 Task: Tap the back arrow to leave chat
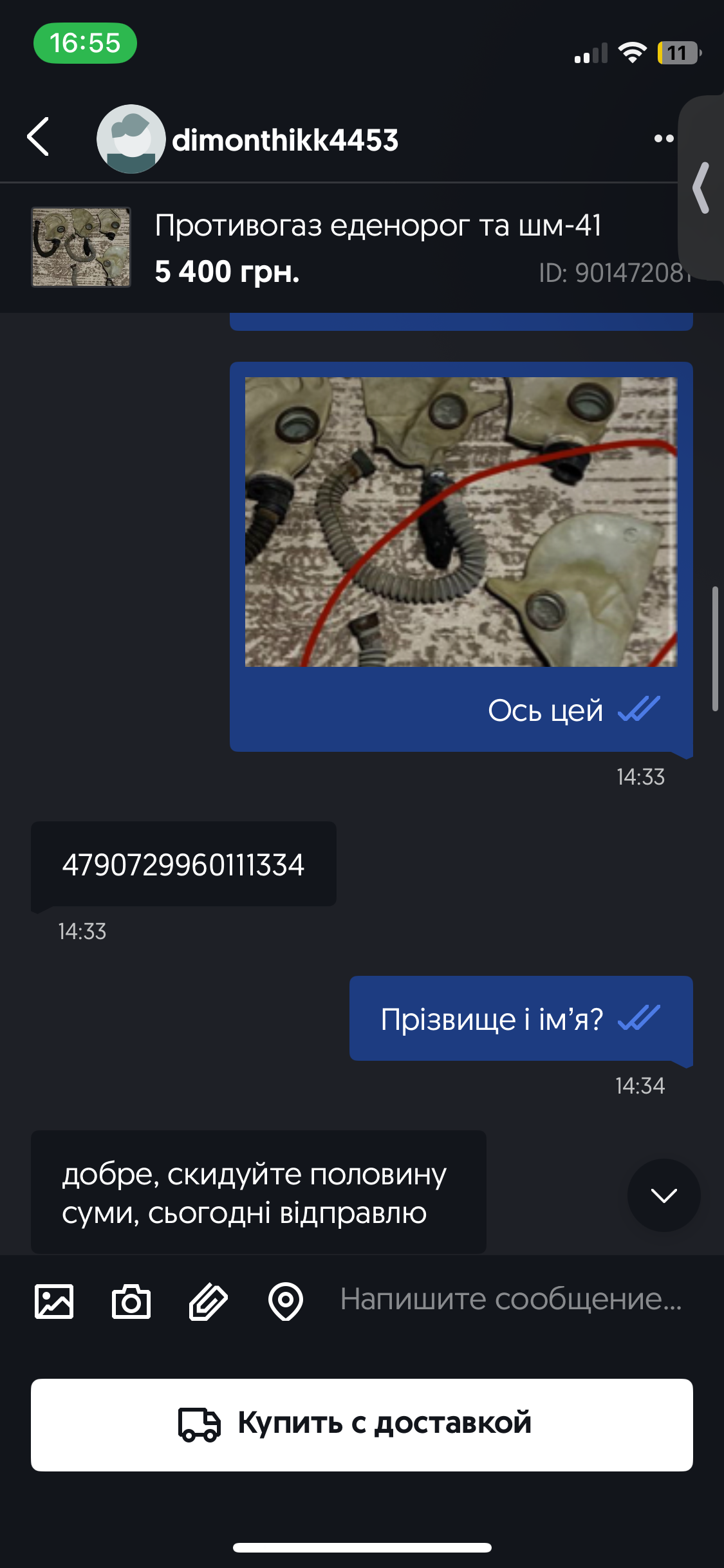point(39,136)
